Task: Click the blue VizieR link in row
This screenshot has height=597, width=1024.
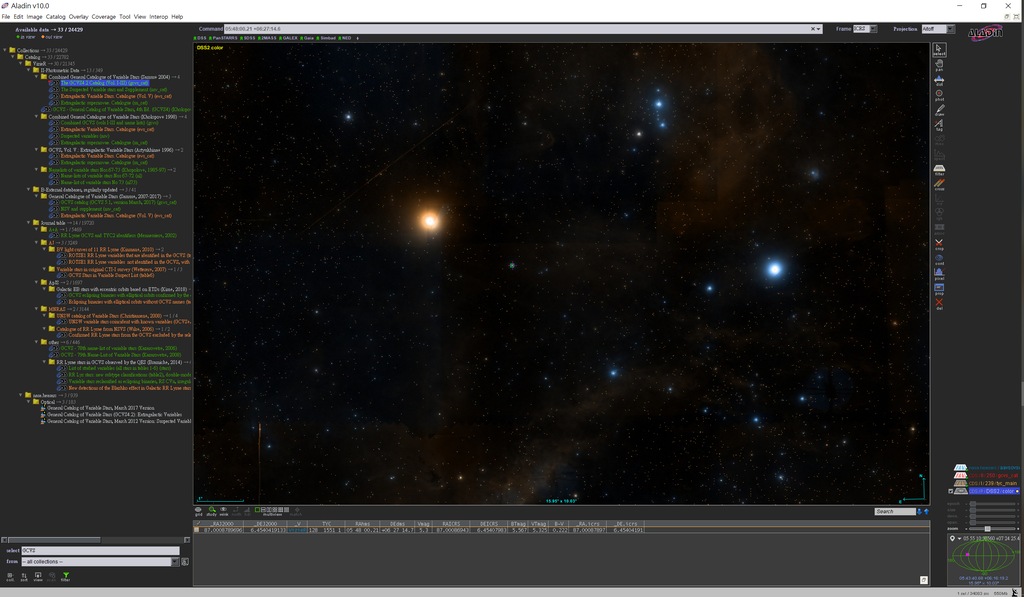Action: pyautogui.click(x=296, y=530)
